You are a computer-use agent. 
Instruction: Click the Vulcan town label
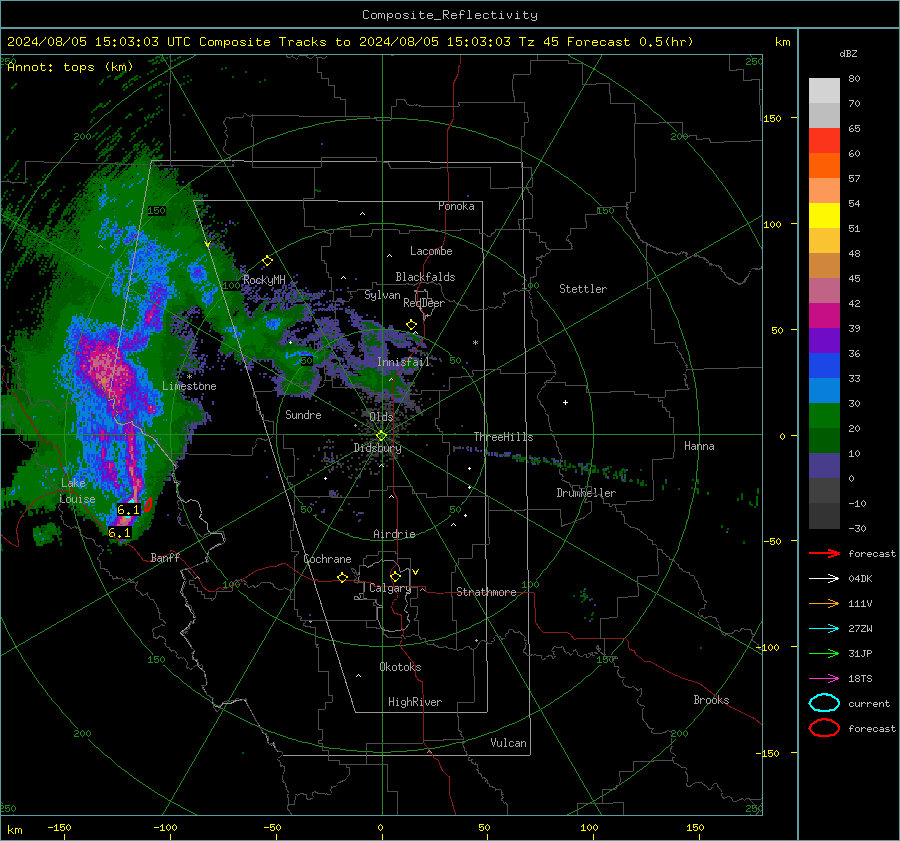(509, 743)
